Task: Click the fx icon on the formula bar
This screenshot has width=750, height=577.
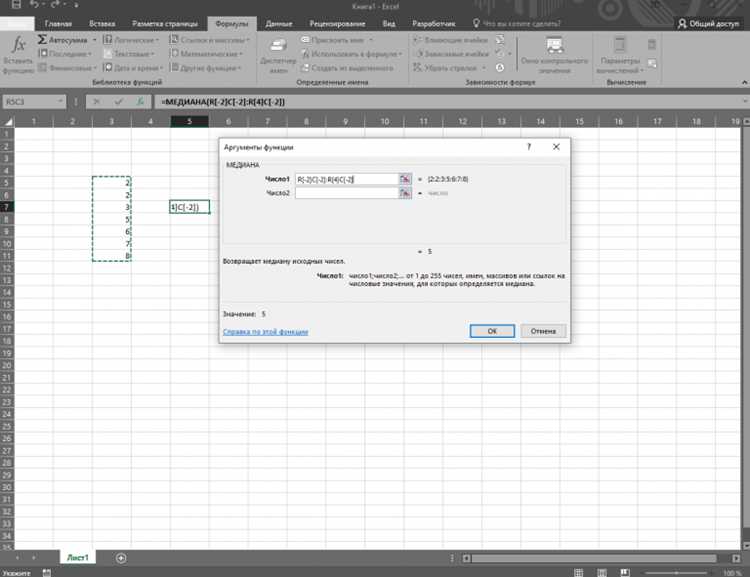Action: [140, 101]
